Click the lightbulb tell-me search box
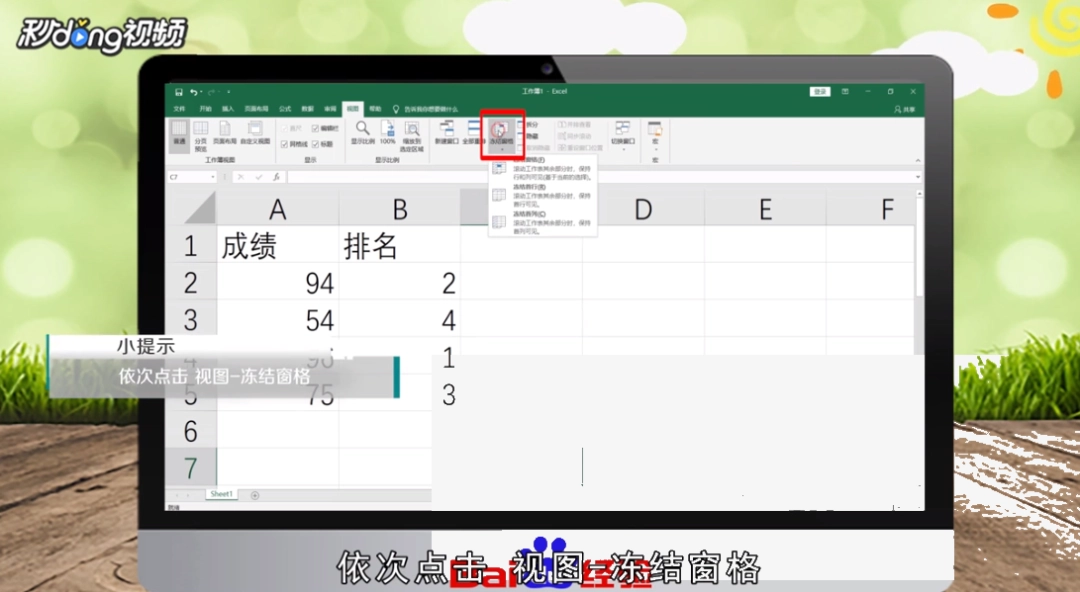This screenshot has height=592, width=1080. pos(425,109)
